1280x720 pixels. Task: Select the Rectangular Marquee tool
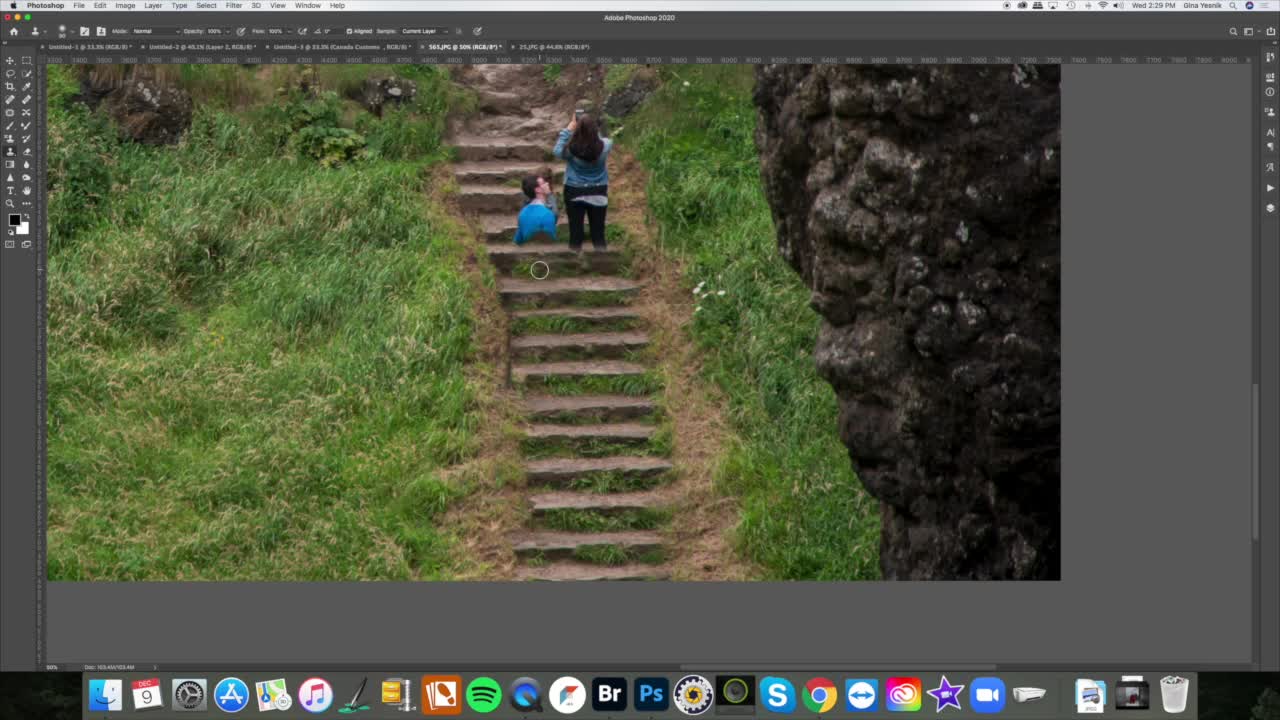click(26, 61)
